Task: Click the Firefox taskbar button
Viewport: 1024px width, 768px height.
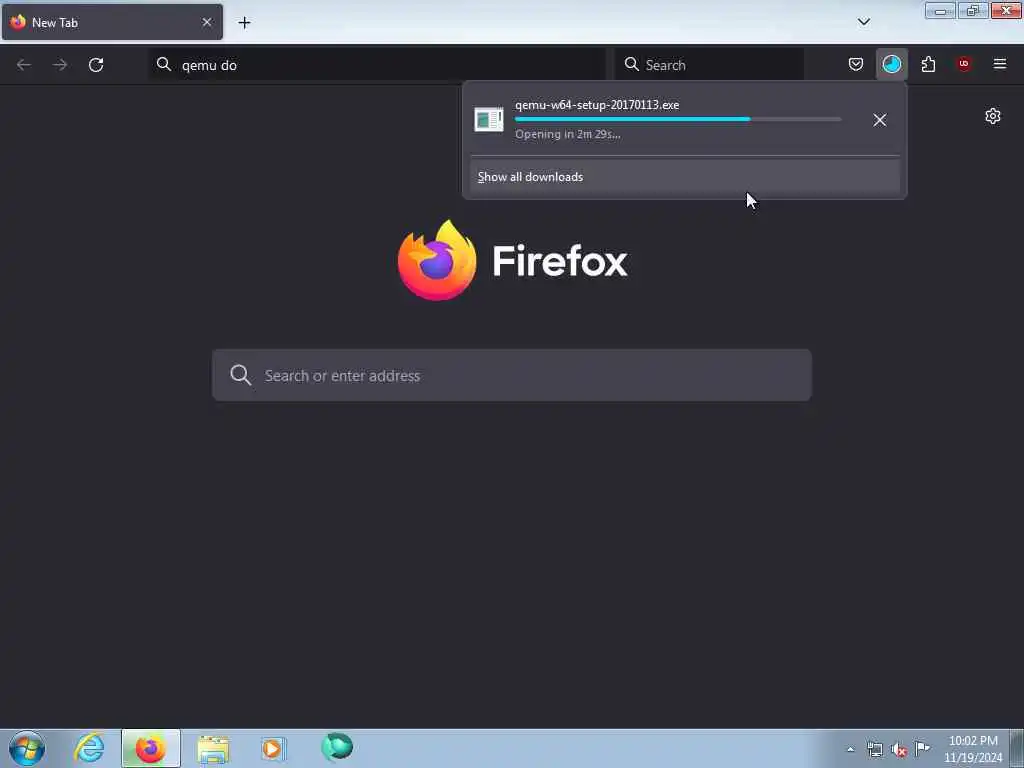Action: [x=151, y=748]
